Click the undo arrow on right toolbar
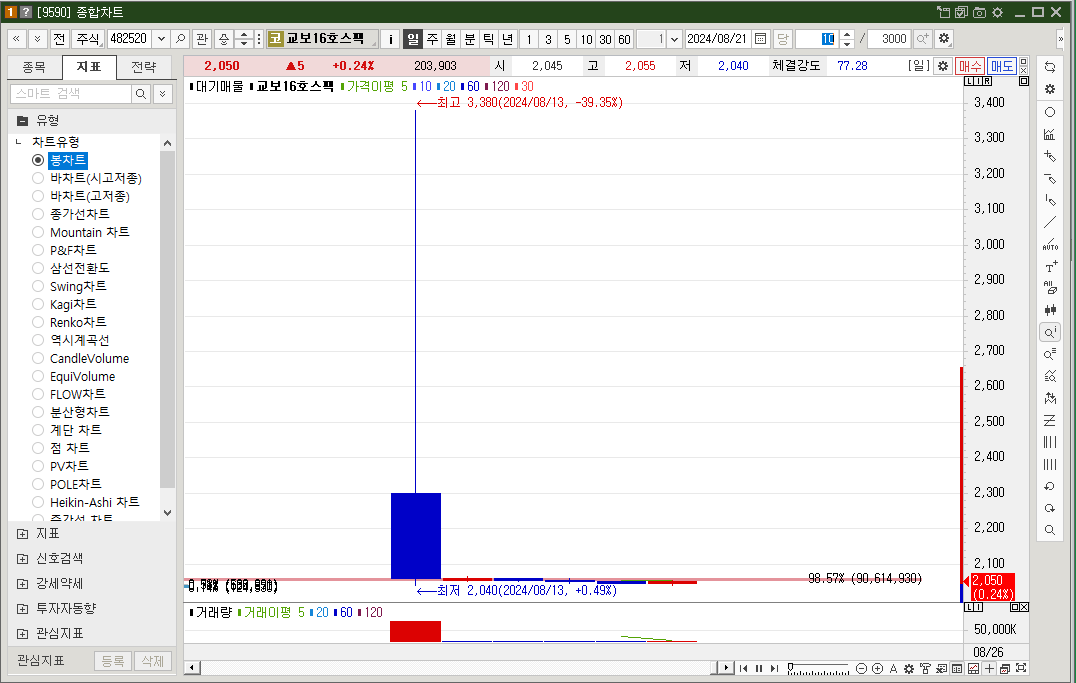This screenshot has width=1076, height=683. [x=1050, y=486]
